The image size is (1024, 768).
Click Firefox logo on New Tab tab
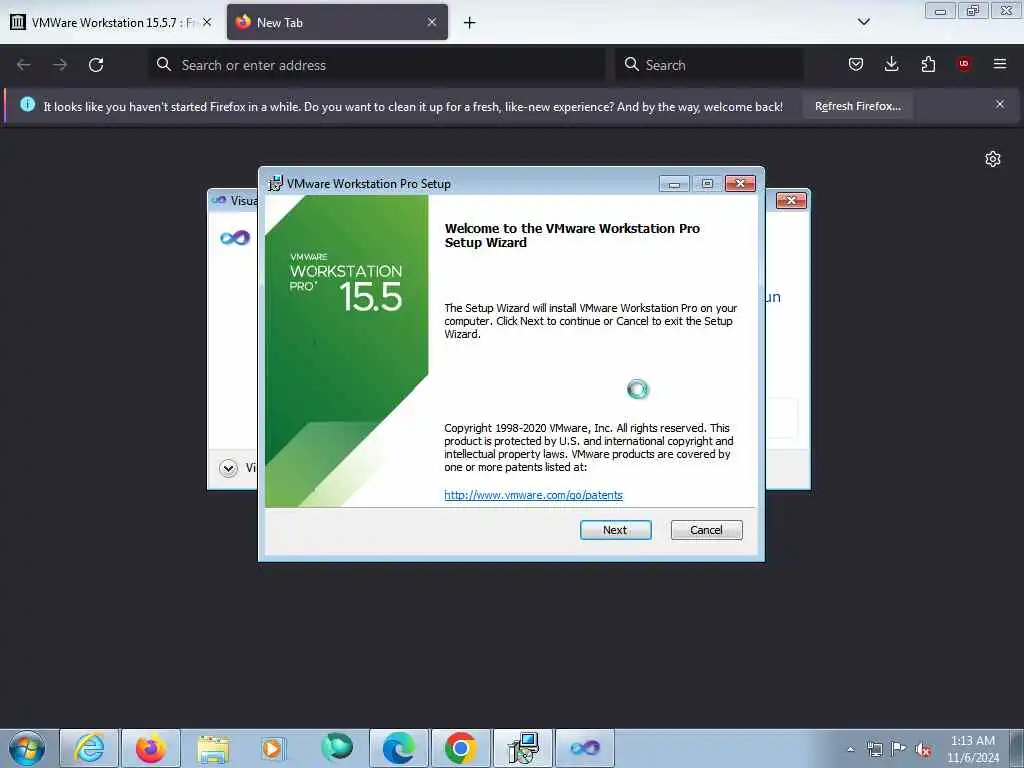243,22
